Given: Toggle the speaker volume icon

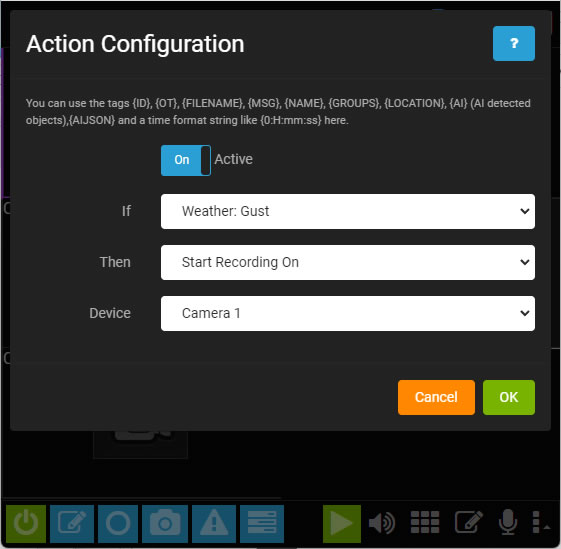Looking at the screenshot, I should tap(382, 524).
